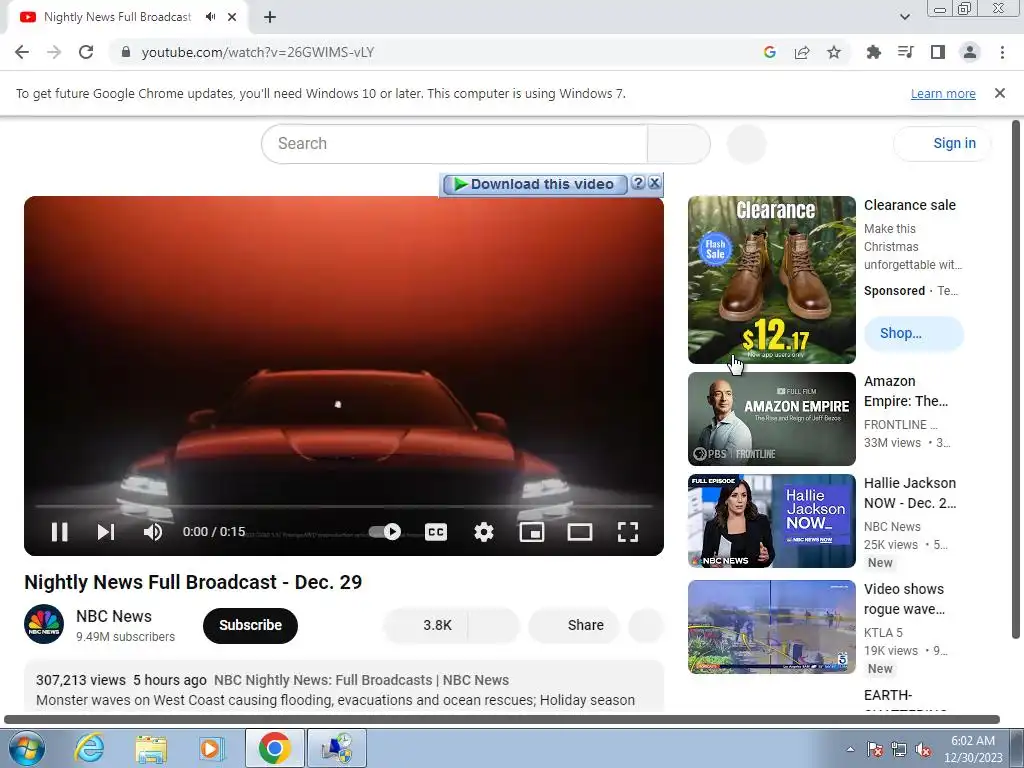Pause the video with the pause button

[59, 532]
